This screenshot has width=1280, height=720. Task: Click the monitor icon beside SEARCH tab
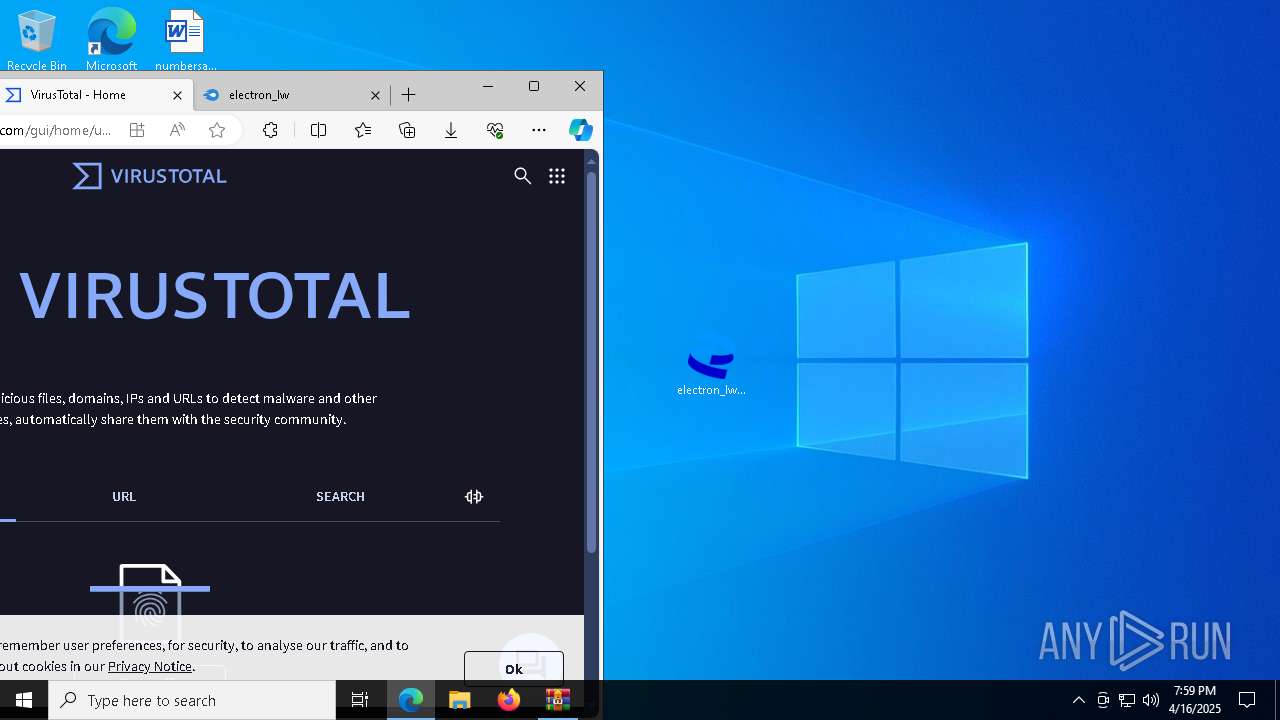(474, 496)
